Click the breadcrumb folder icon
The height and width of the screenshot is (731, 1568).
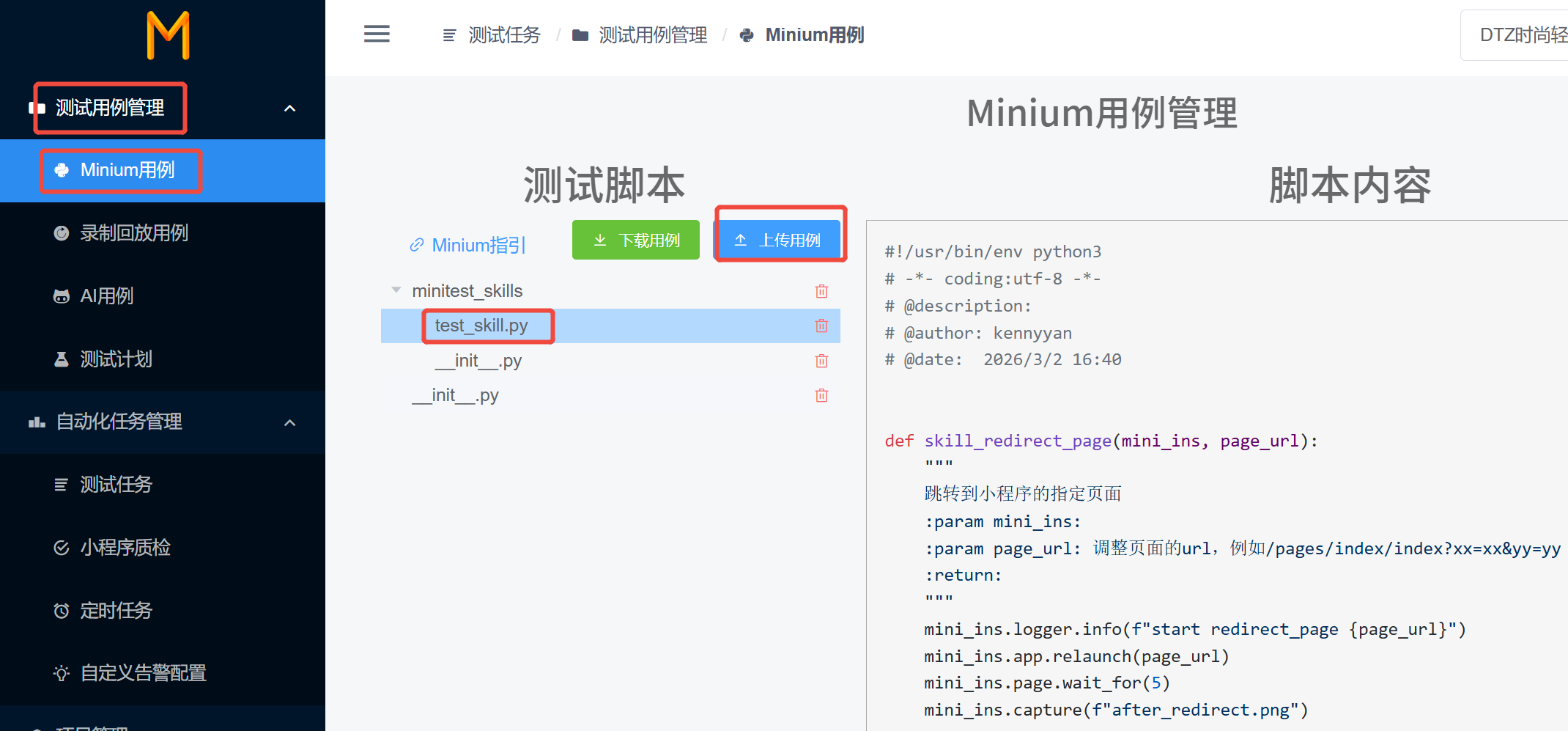click(x=580, y=35)
